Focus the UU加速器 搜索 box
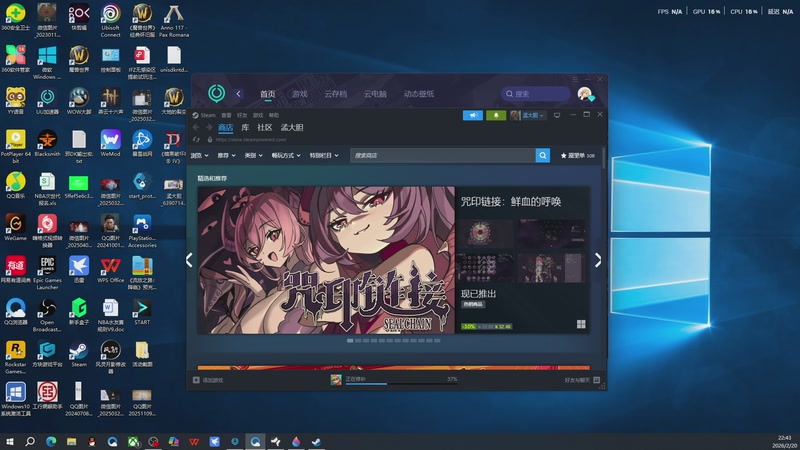 coord(536,94)
